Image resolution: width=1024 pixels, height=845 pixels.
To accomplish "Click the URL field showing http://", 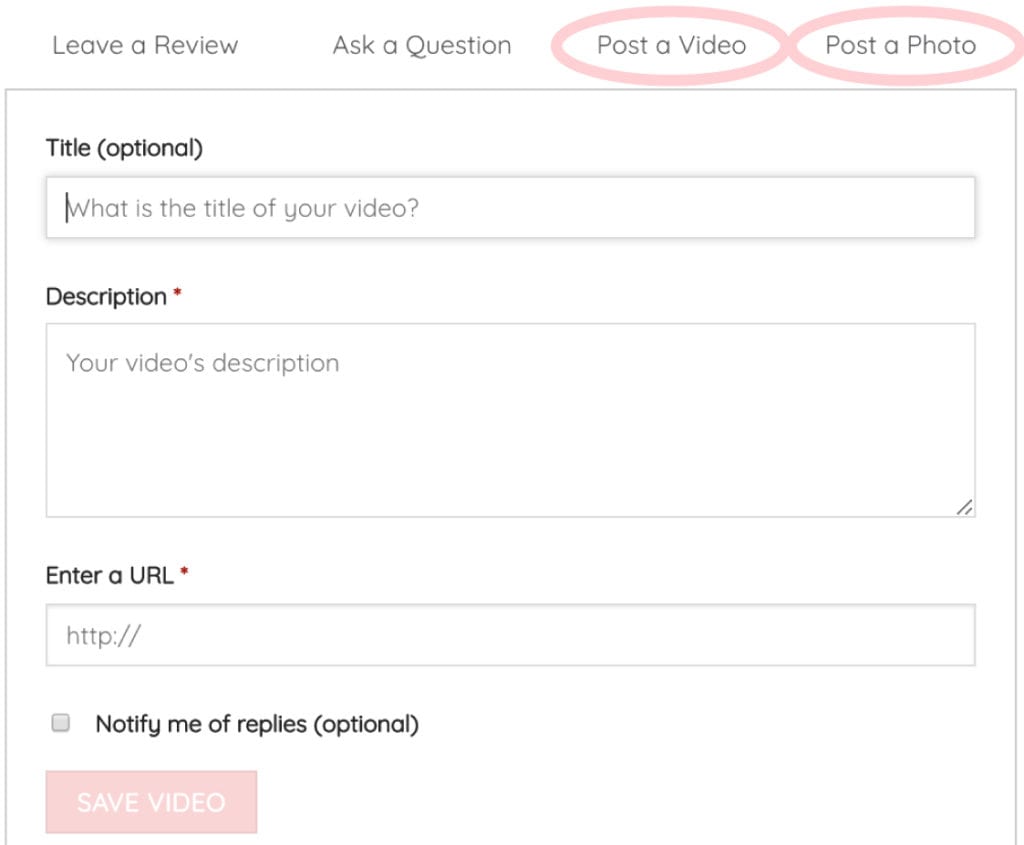I will (510, 634).
